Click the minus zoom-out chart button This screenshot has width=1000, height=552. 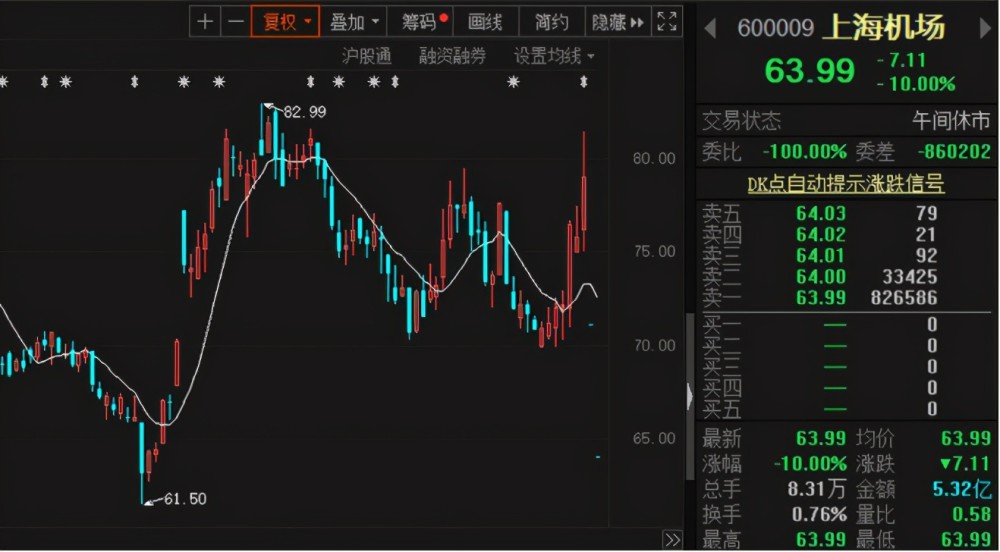pyautogui.click(x=236, y=22)
